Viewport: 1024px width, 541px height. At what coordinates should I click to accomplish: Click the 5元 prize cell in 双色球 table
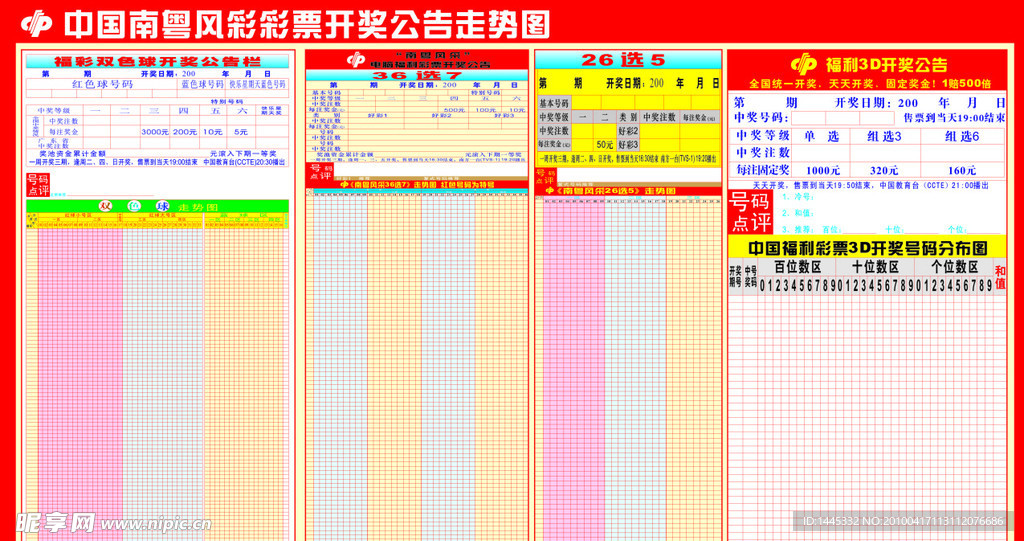pyautogui.click(x=241, y=132)
